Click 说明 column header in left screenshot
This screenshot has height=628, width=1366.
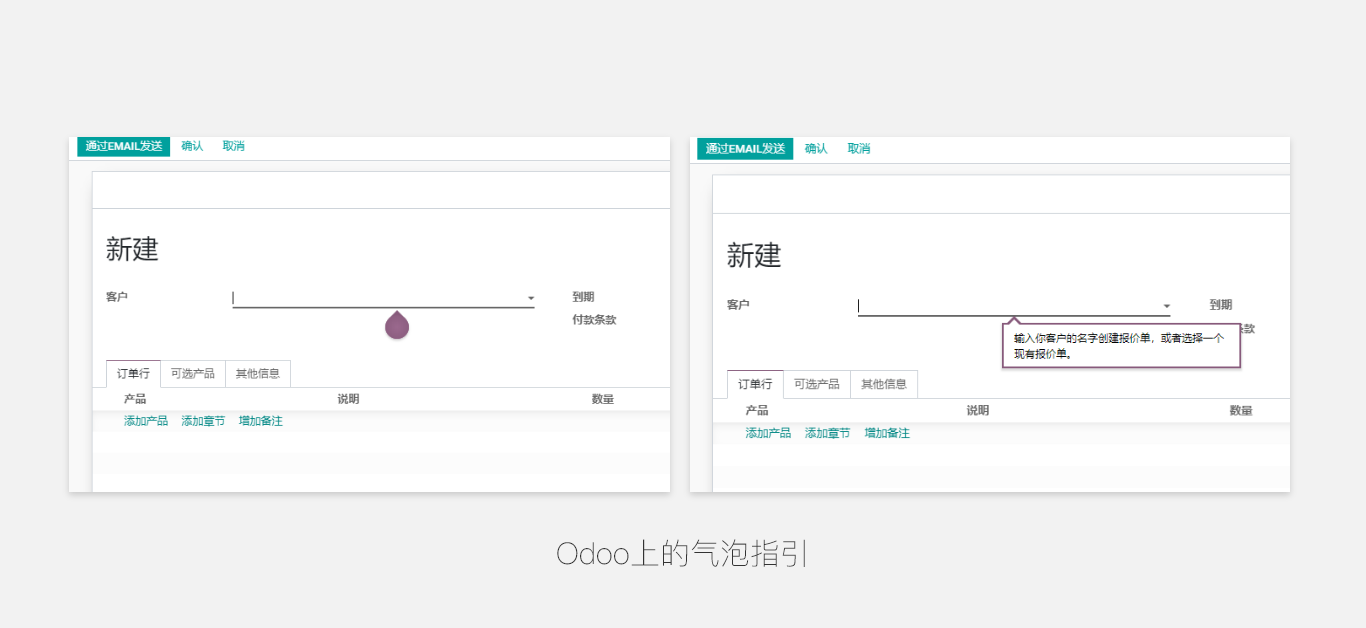pos(348,399)
